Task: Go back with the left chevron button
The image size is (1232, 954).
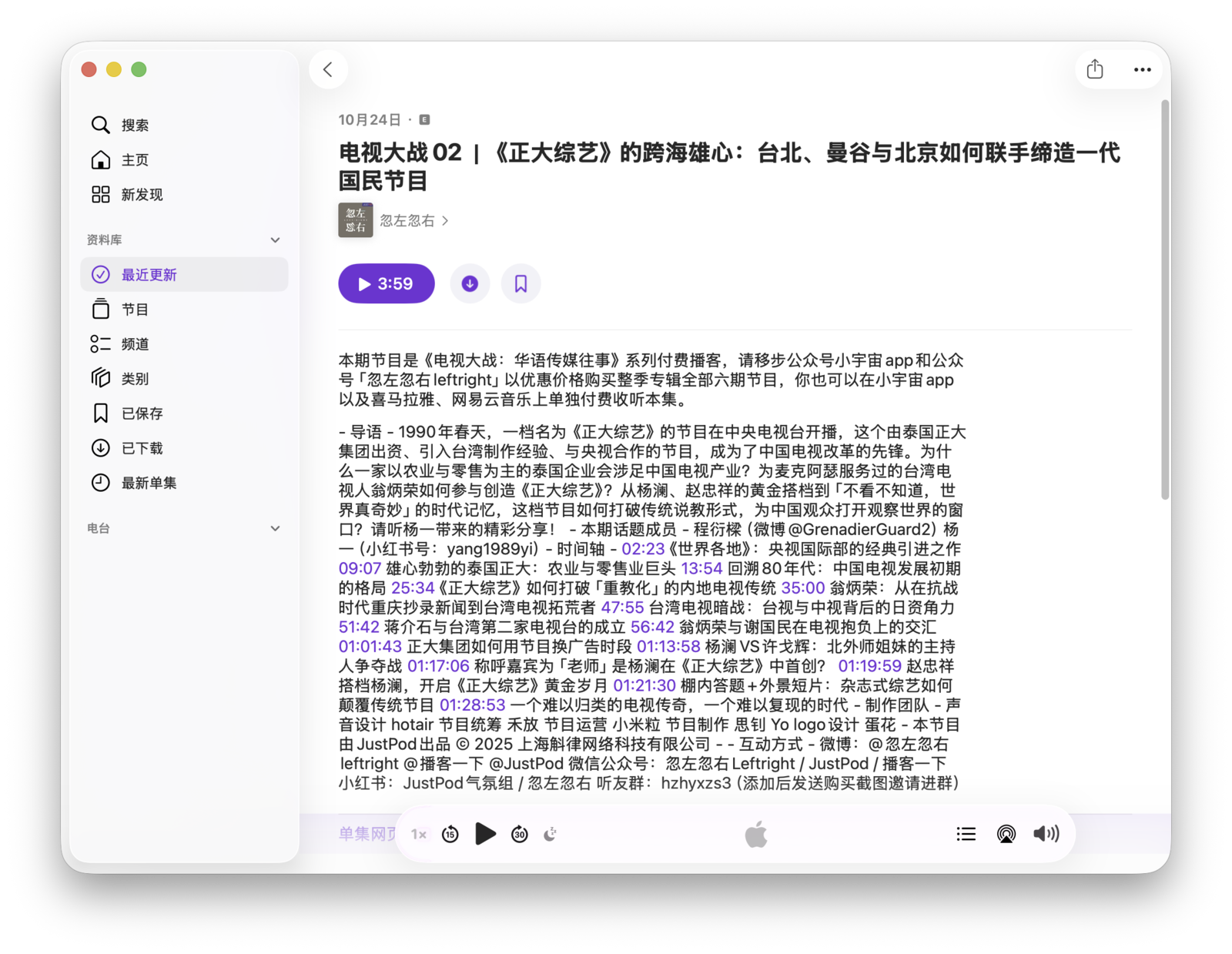Action: click(328, 69)
